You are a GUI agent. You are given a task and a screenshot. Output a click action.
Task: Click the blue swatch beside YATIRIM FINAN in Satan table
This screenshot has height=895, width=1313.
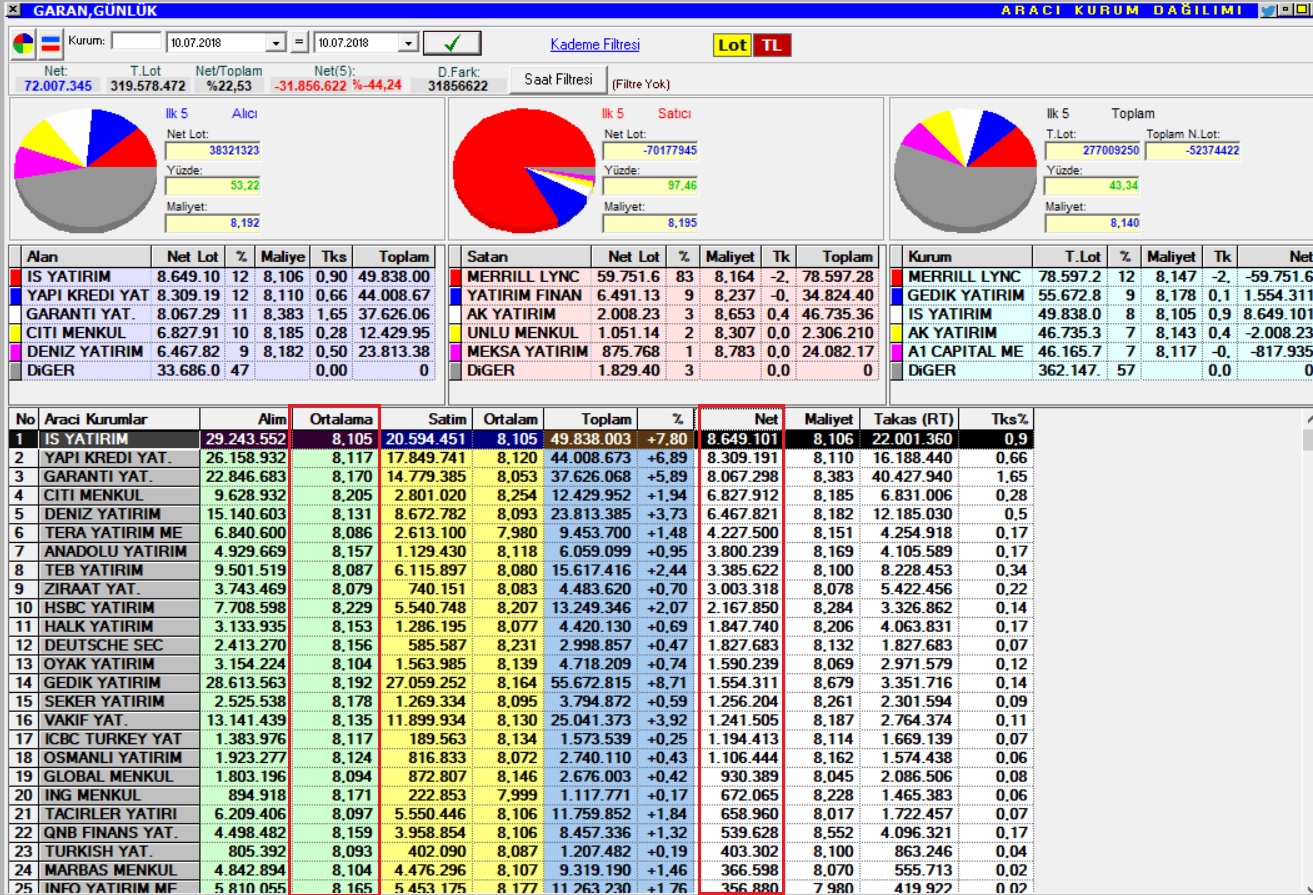[456, 295]
